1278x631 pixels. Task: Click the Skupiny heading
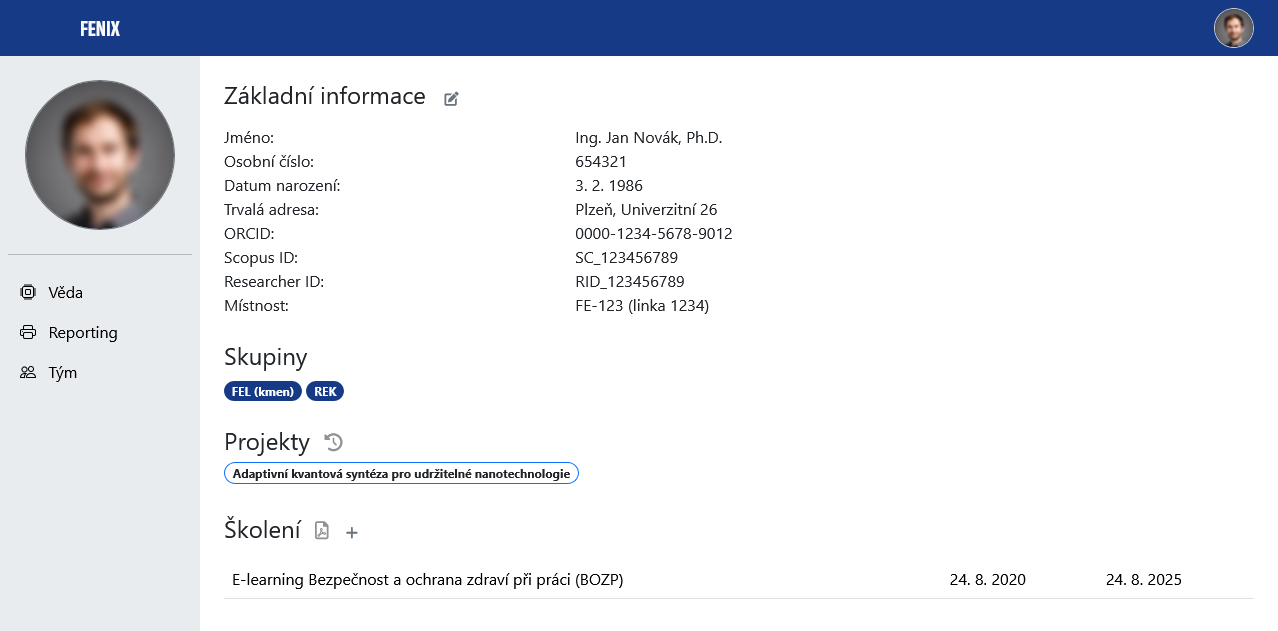pyautogui.click(x=266, y=357)
